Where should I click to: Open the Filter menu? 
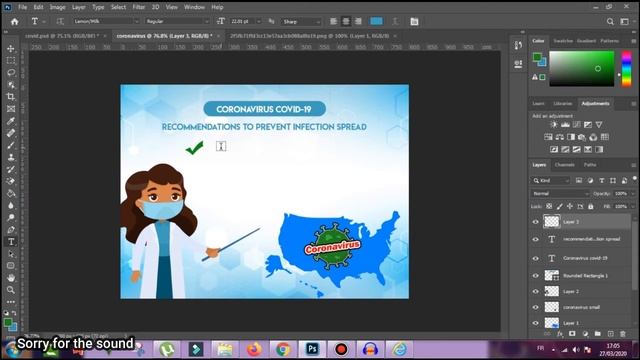click(x=139, y=7)
